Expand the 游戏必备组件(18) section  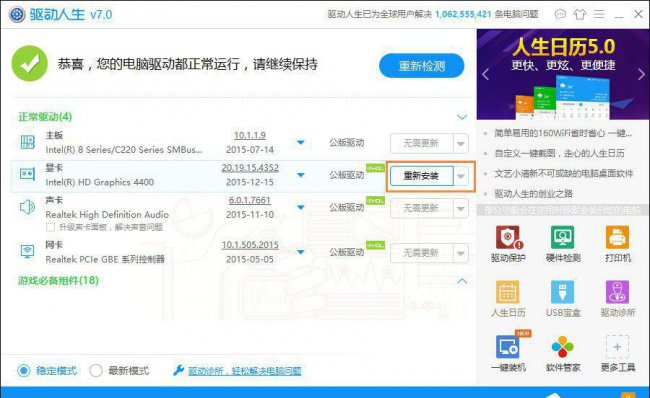(462, 281)
